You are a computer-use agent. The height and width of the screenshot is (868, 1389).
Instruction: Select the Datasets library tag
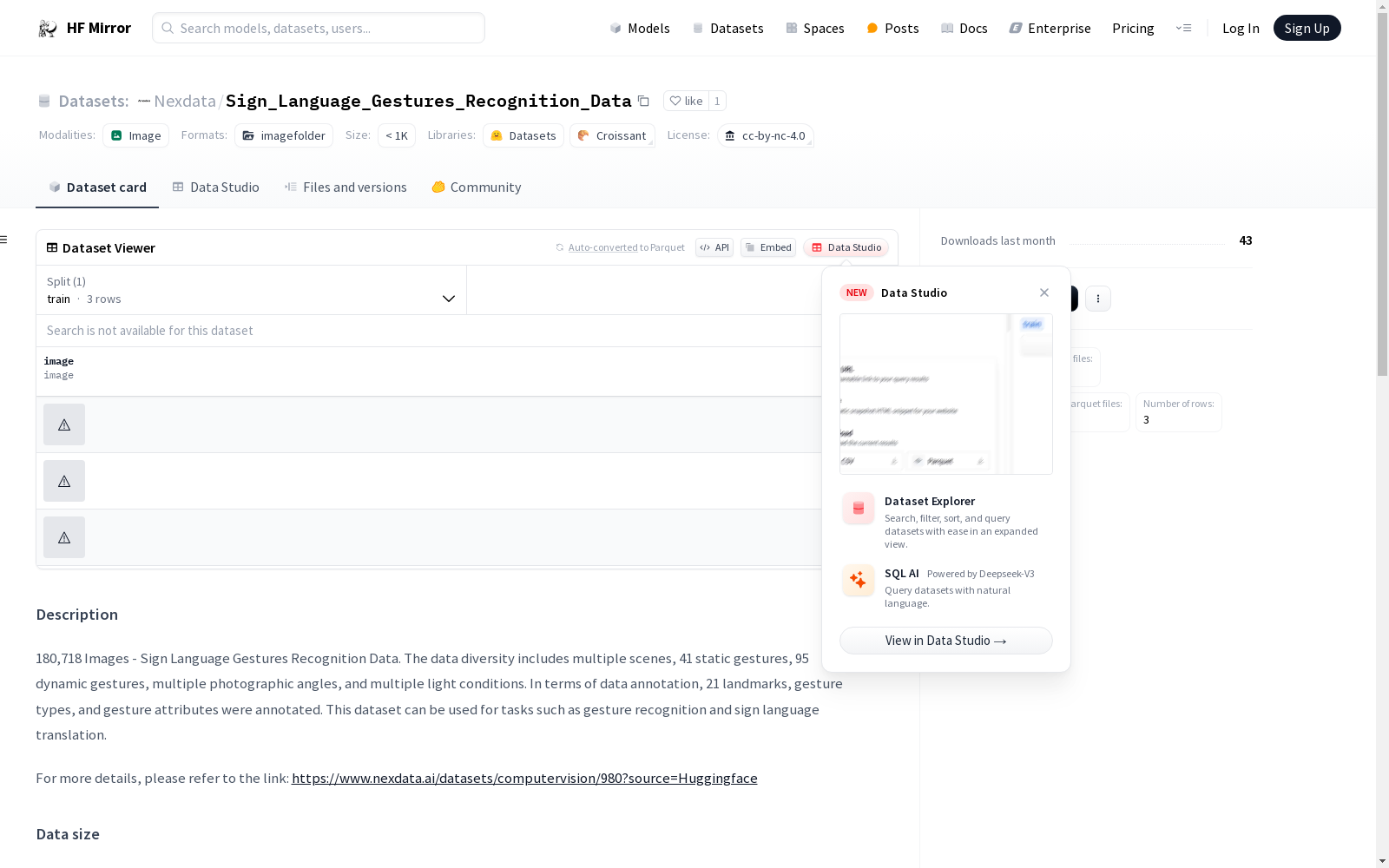coord(523,135)
